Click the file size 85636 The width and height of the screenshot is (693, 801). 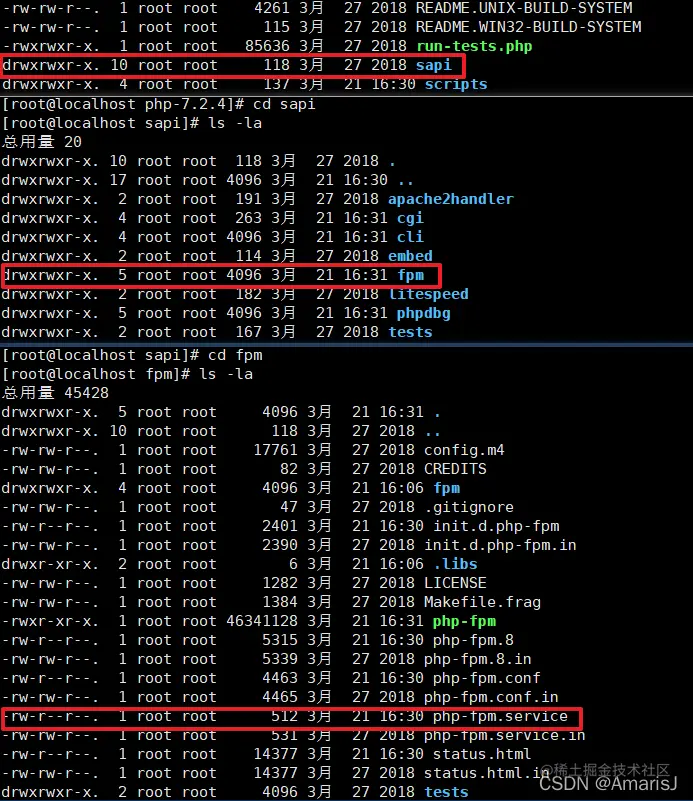268,46
